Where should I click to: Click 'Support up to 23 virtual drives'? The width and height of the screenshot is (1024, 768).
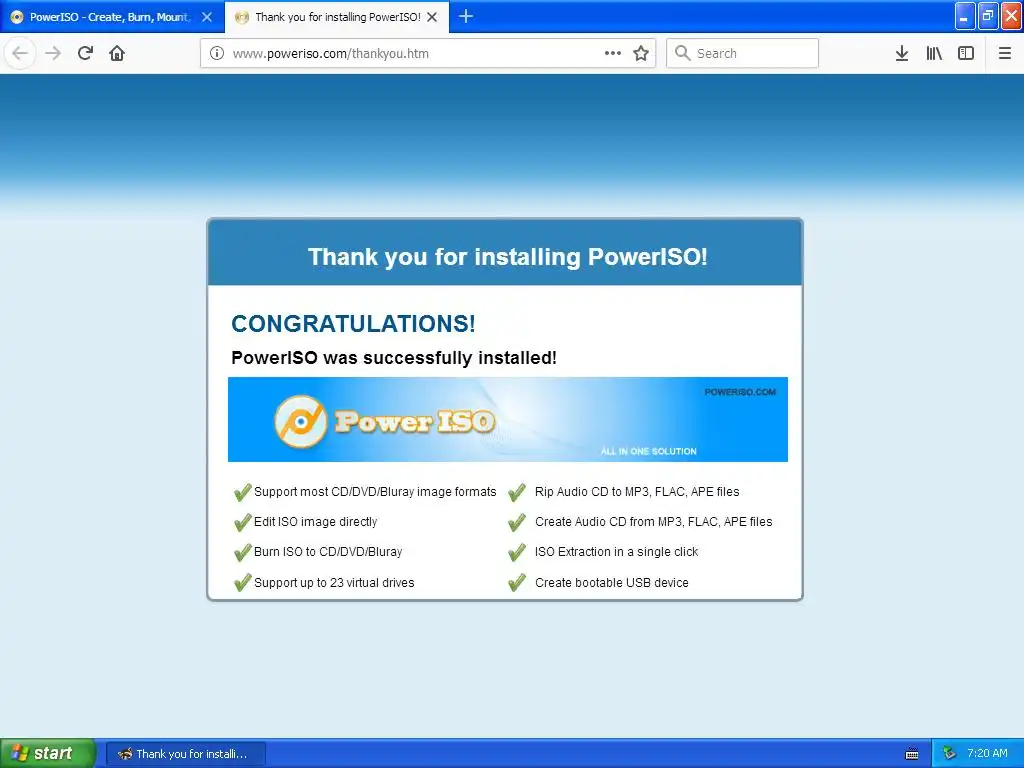pyautogui.click(x=334, y=583)
